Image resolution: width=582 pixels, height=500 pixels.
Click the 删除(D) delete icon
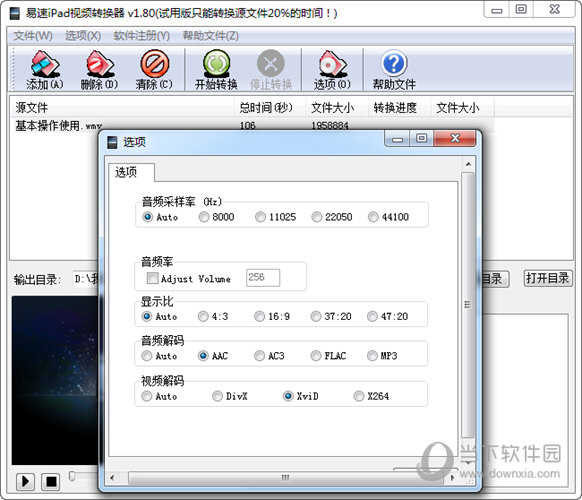tap(99, 71)
